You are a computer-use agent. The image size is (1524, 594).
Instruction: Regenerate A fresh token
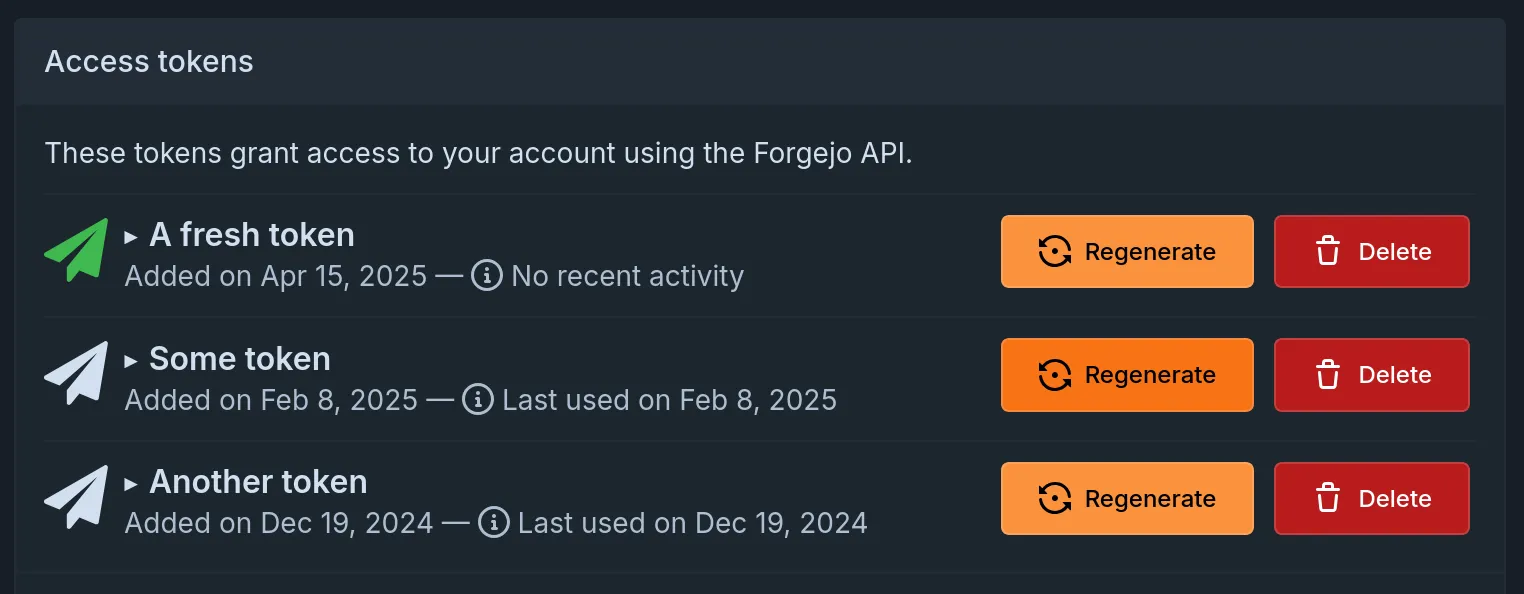tap(1127, 251)
